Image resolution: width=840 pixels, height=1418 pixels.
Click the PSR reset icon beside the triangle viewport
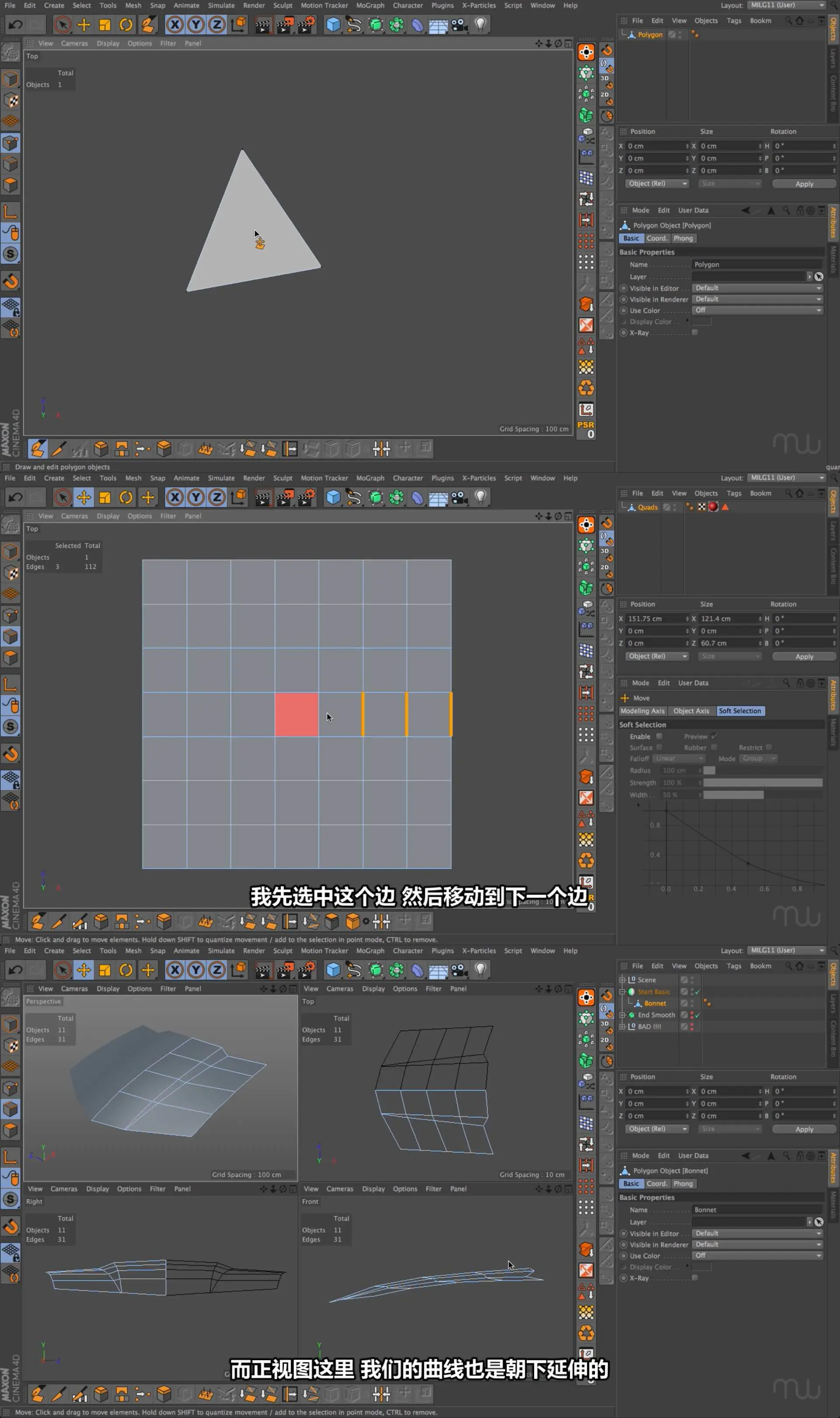pos(586,429)
